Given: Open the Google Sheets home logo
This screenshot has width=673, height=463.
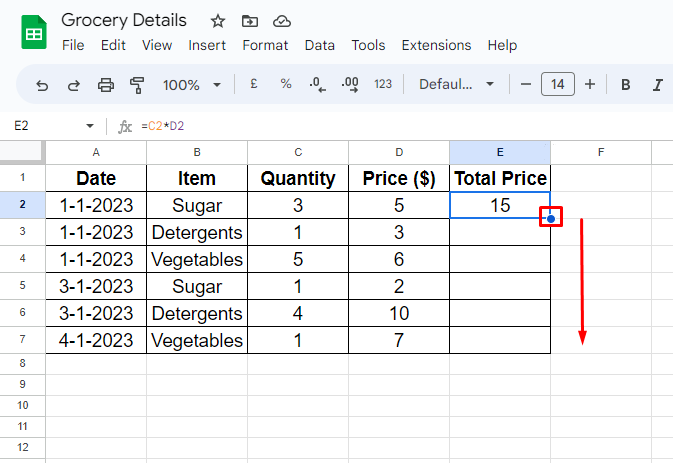Looking at the screenshot, I should (34, 32).
